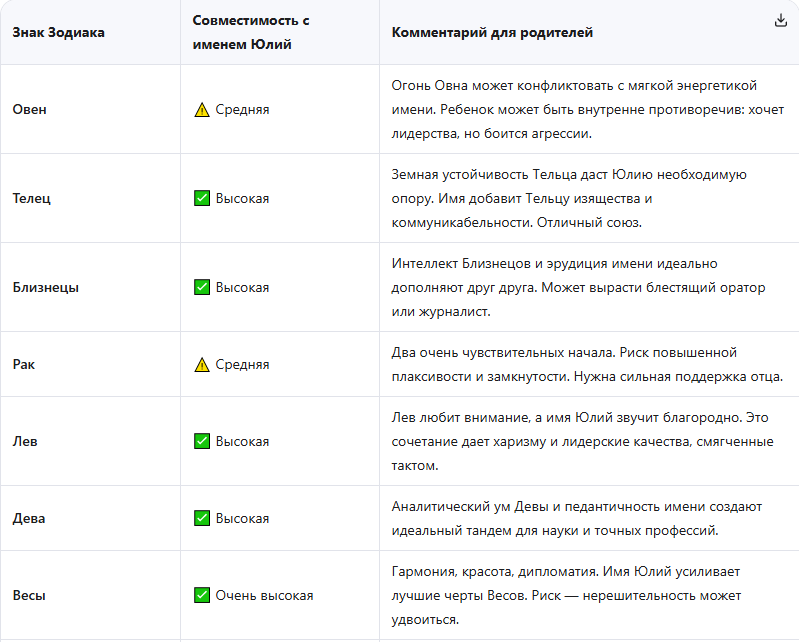
Task: Click the green checkmark beside Близнецы
Action: pyautogui.click(x=202, y=287)
